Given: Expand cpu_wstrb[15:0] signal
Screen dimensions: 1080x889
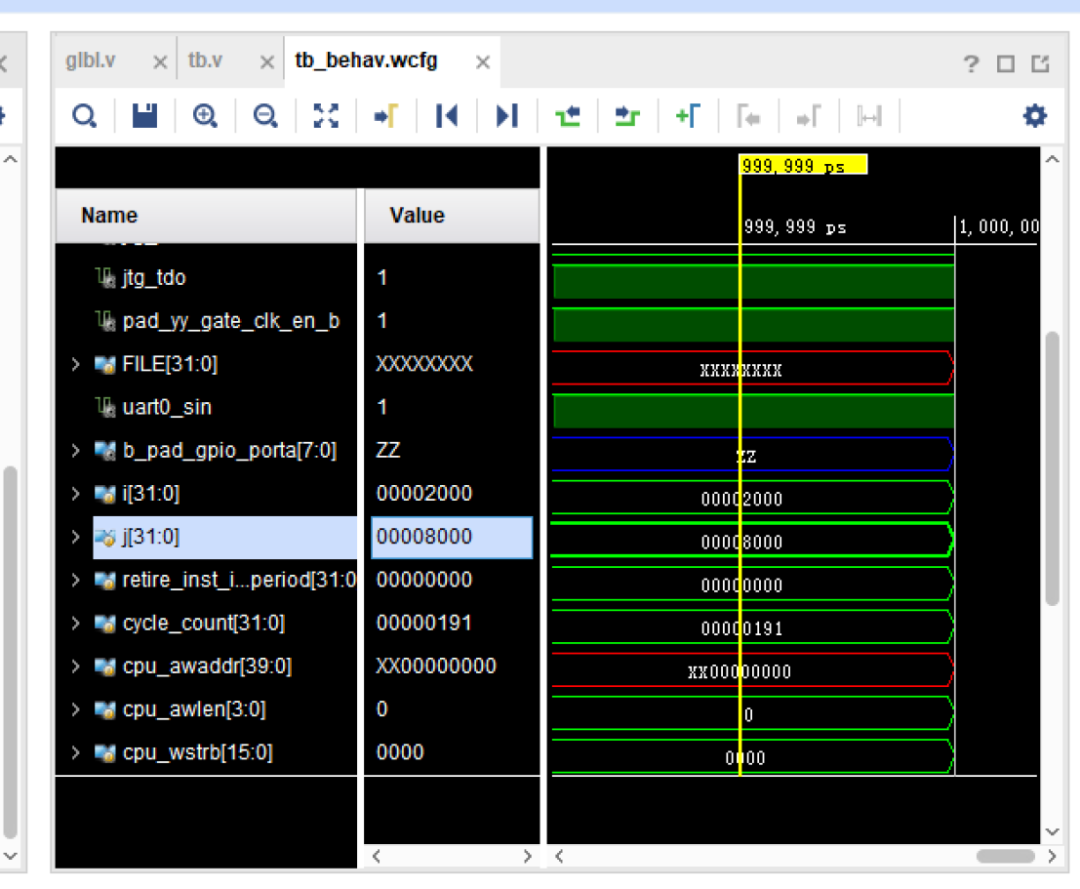Looking at the screenshot, I should click(x=76, y=753).
